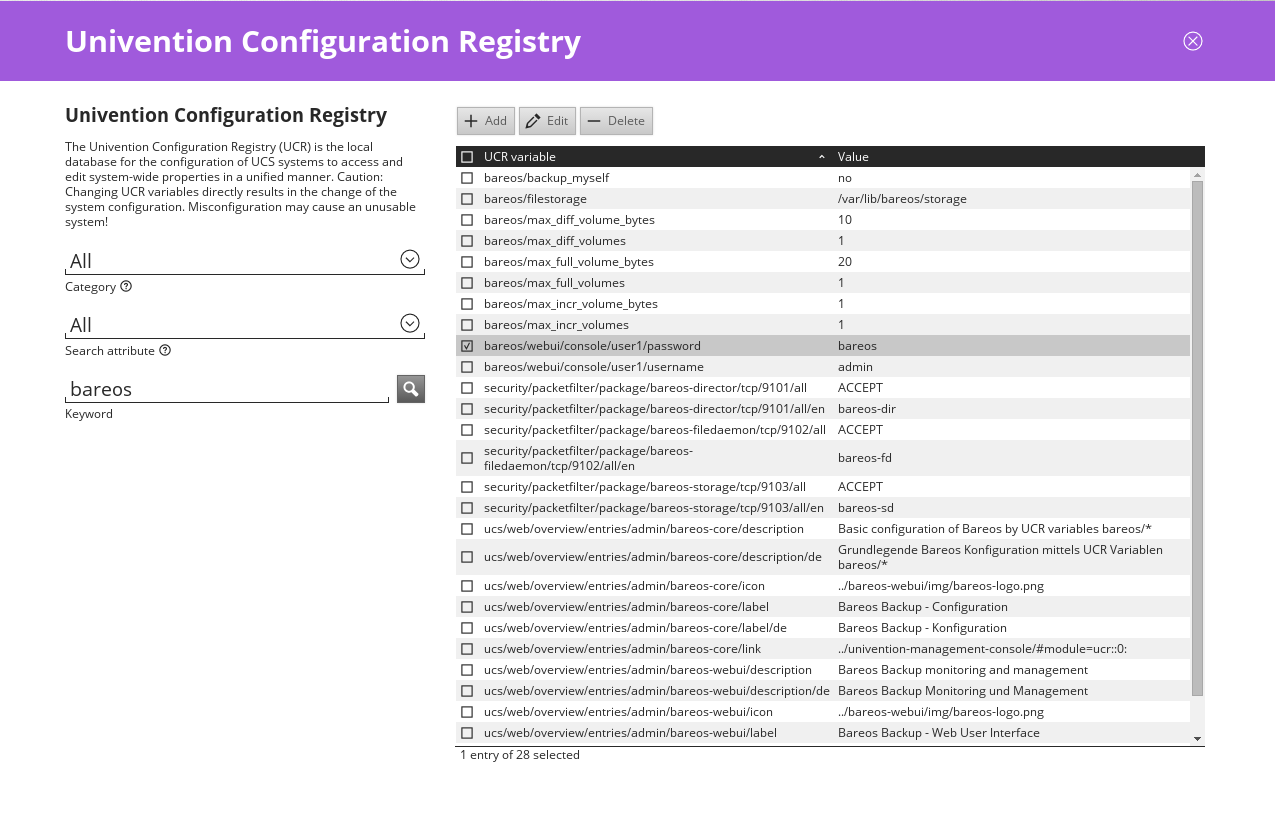Open the Search attribute dropdown
This screenshot has width=1275, height=817.
(409, 323)
